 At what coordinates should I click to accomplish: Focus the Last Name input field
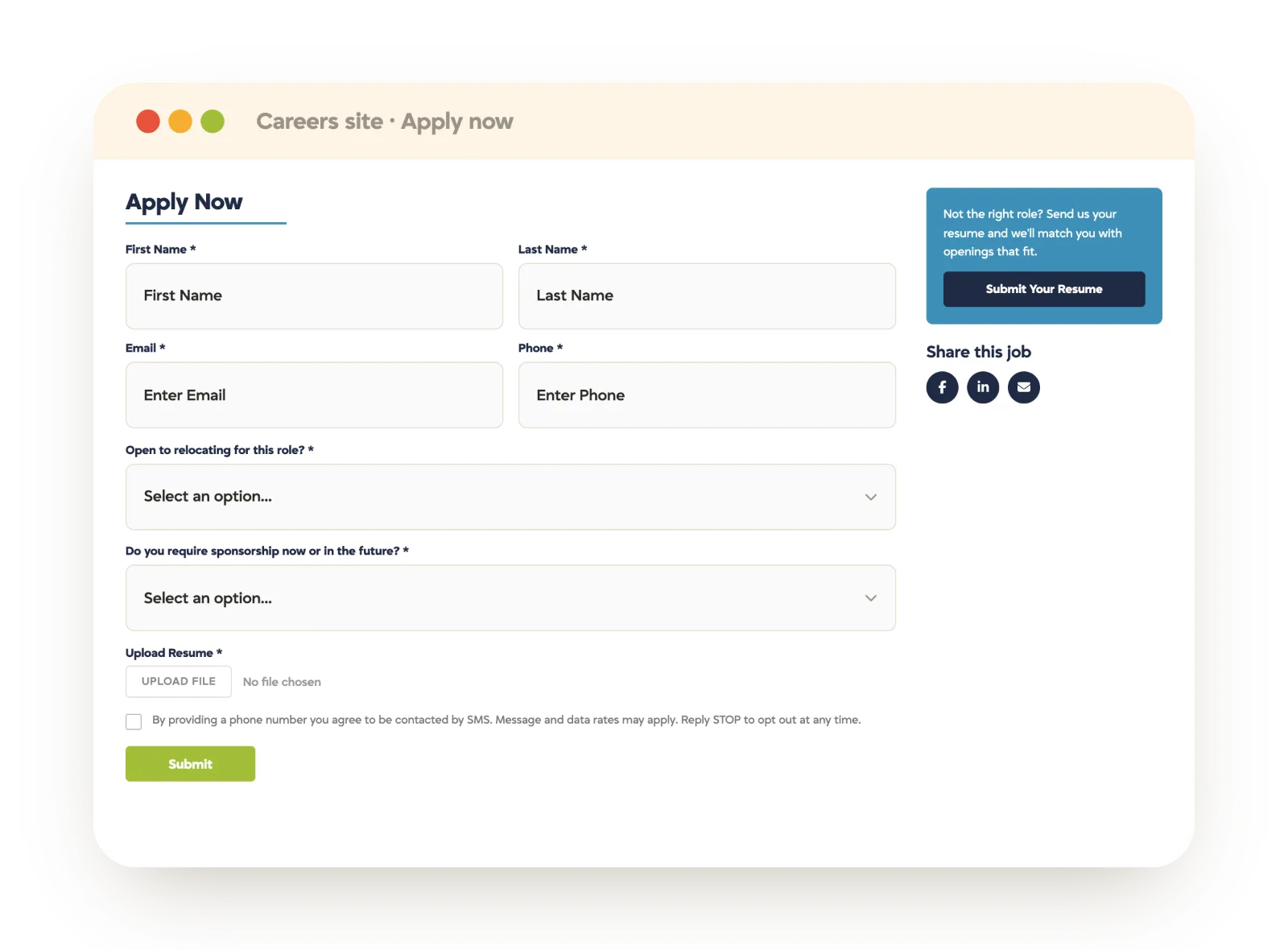click(707, 296)
